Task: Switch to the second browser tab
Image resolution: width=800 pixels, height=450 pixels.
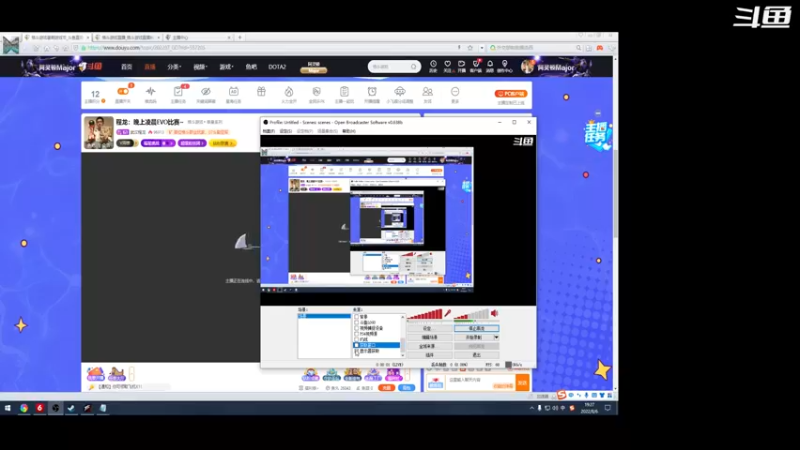Action: click(x=128, y=37)
